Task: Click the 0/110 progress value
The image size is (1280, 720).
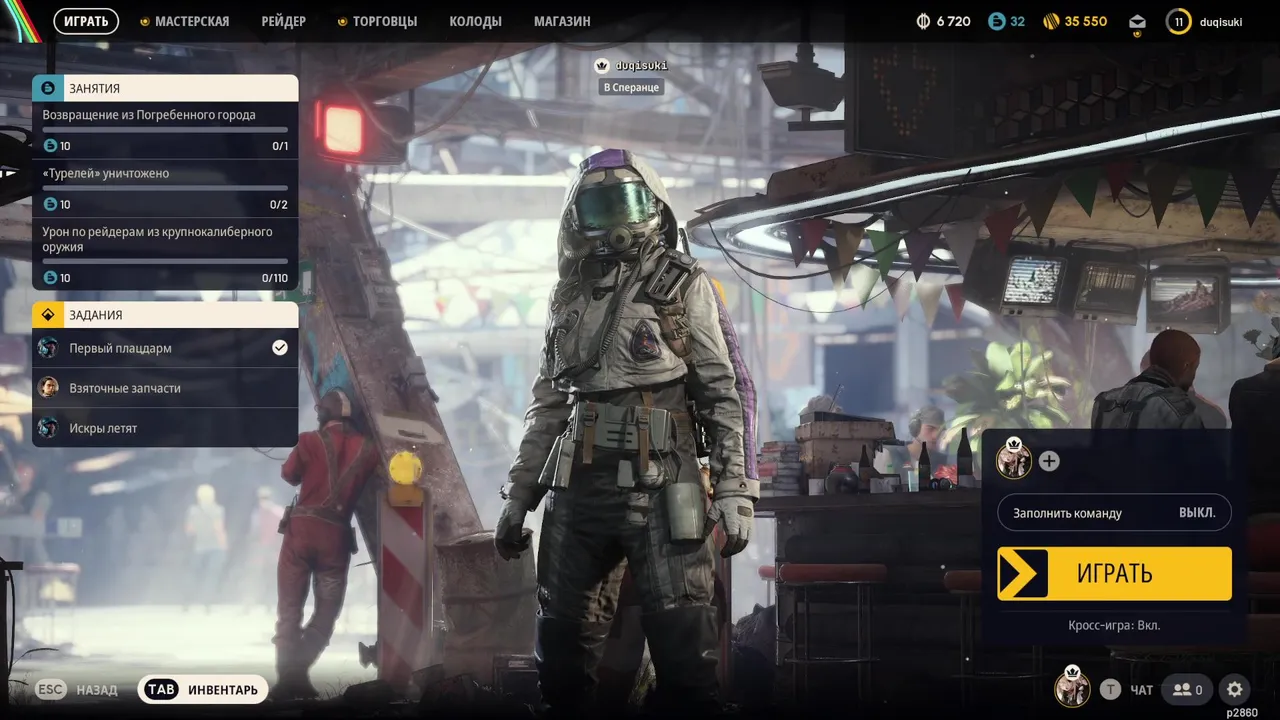Action: coord(275,278)
